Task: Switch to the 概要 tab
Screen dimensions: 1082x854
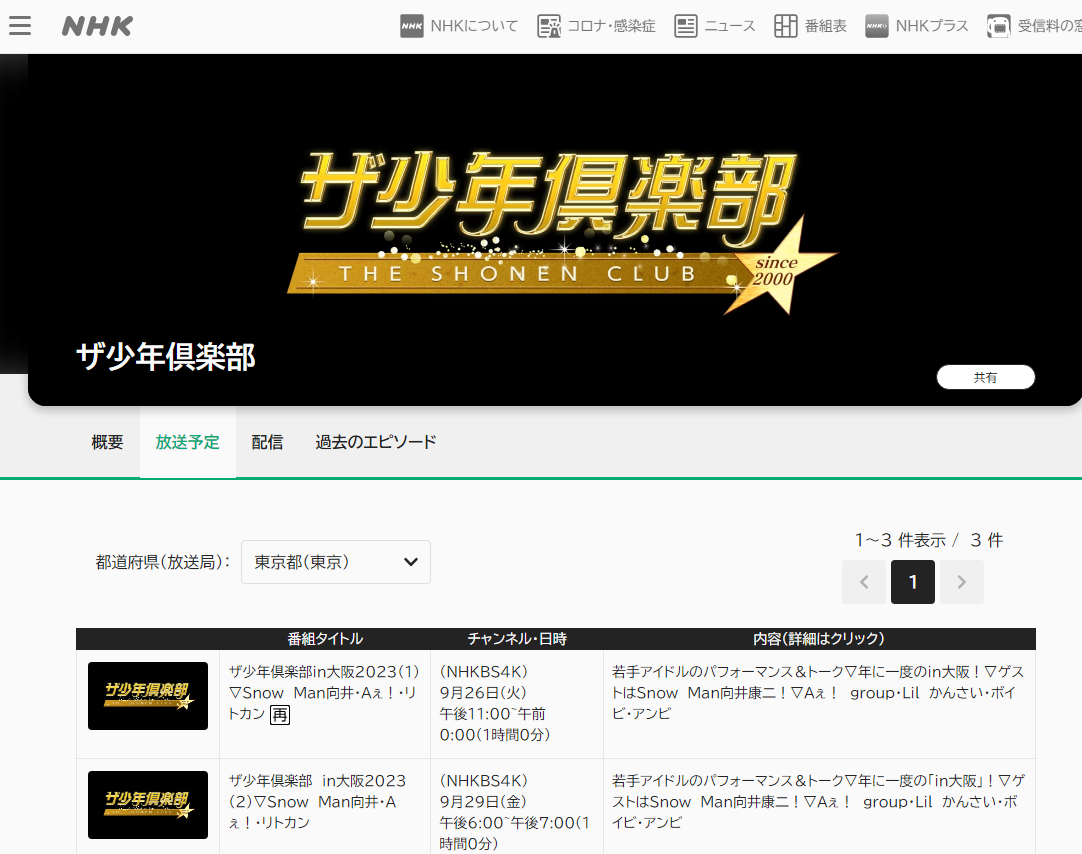Action: [x=108, y=442]
